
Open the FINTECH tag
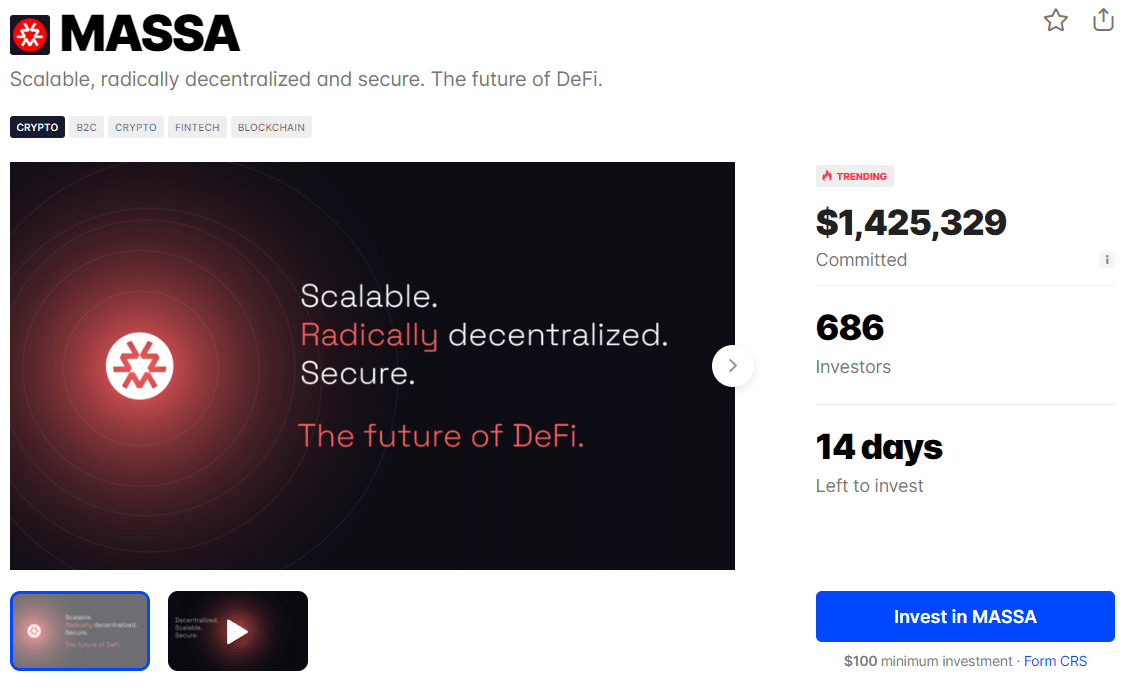click(196, 127)
